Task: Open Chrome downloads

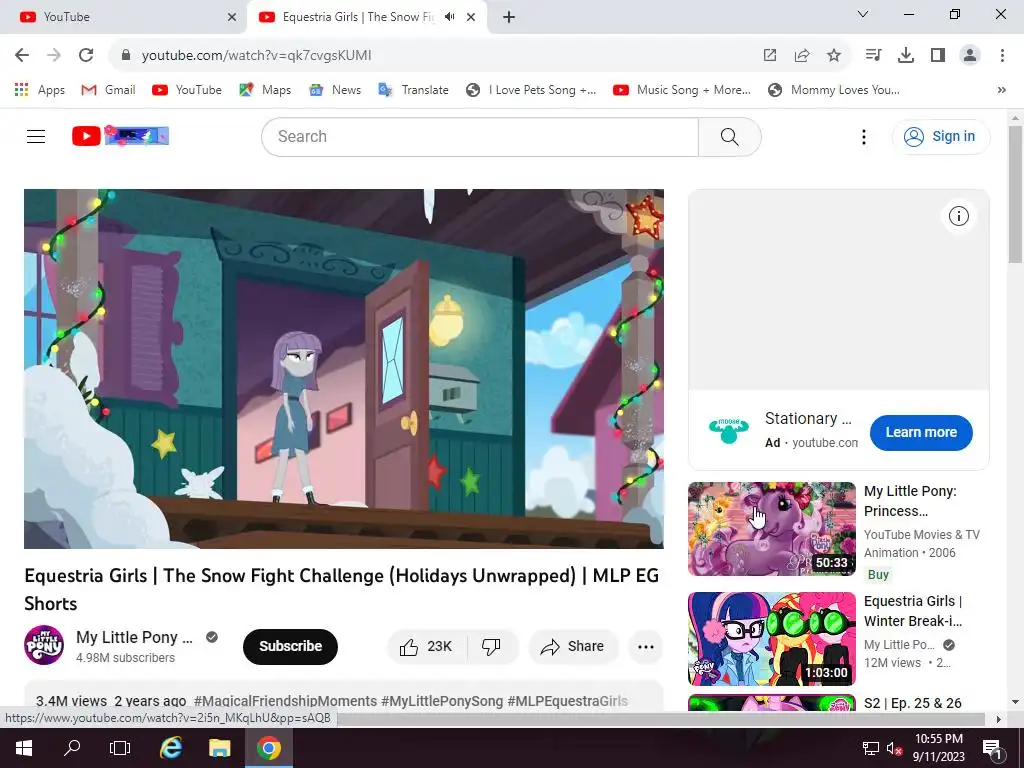Action: click(906, 56)
